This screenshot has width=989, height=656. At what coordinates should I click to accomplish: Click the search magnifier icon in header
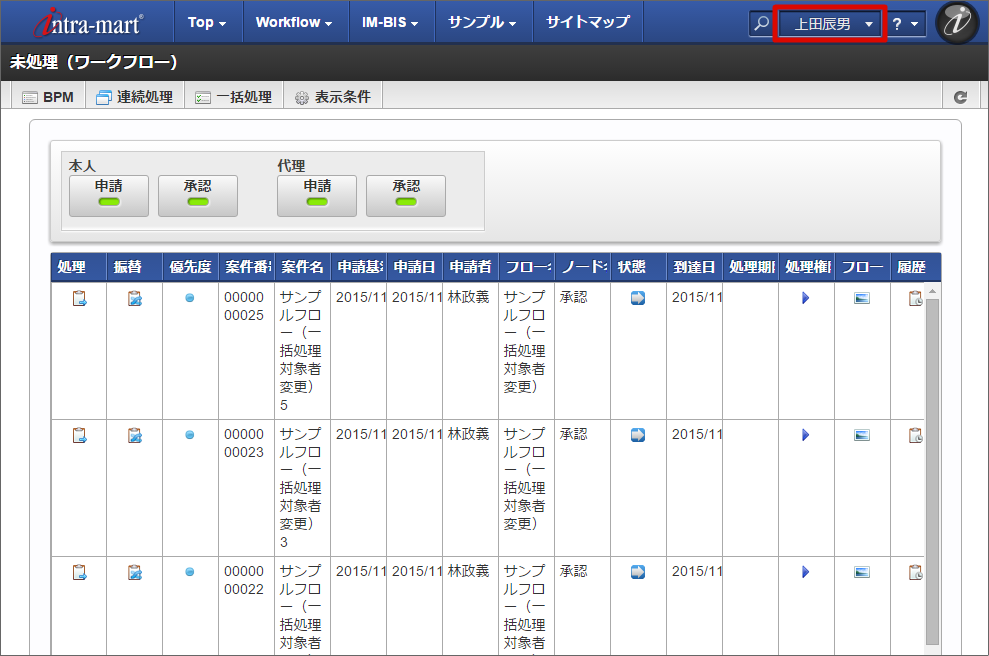point(762,24)
